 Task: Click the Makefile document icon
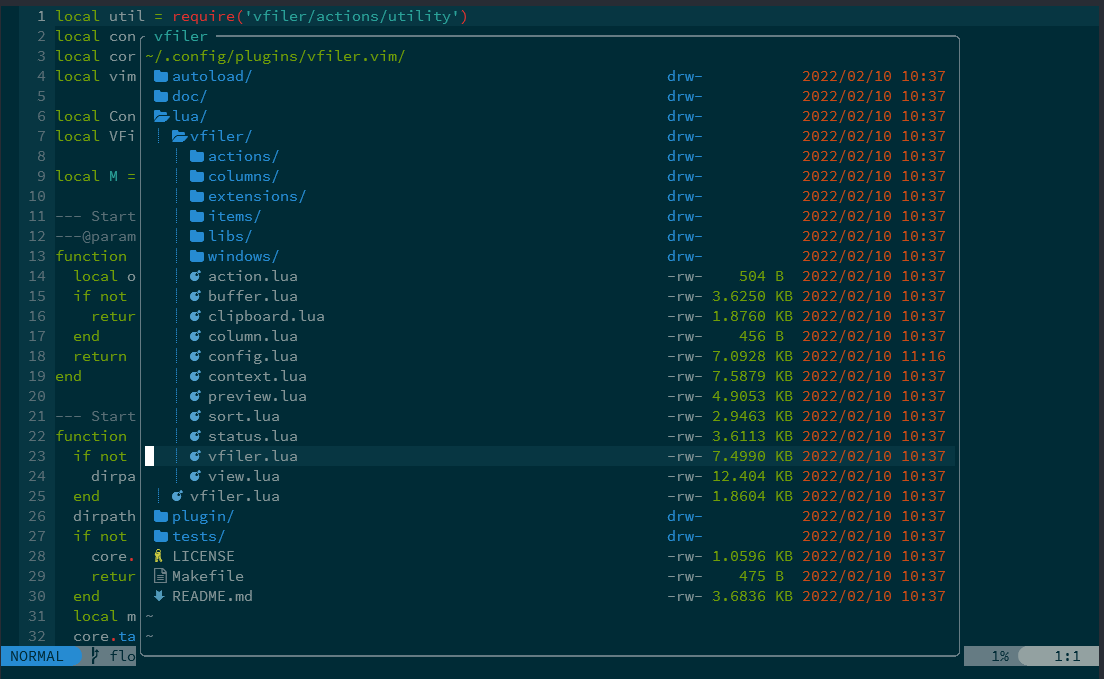pyautogui.click(x=160, y=576)
